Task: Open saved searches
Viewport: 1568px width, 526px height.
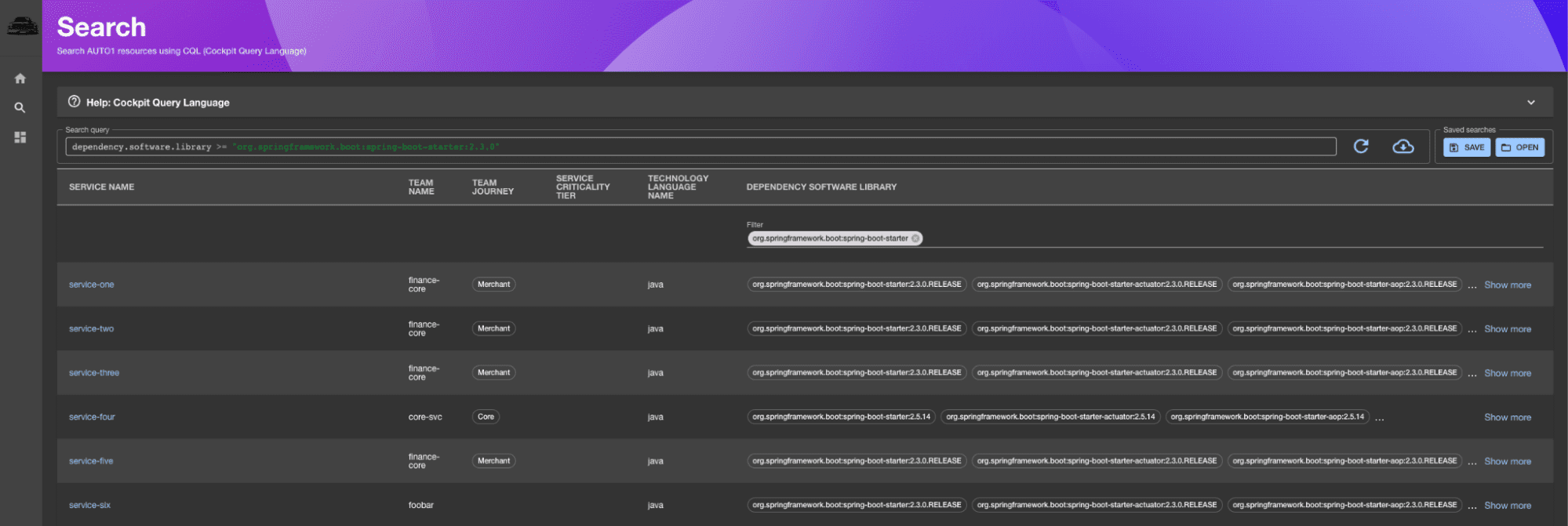Action: pyautogui.click(x=1519, y=147)
